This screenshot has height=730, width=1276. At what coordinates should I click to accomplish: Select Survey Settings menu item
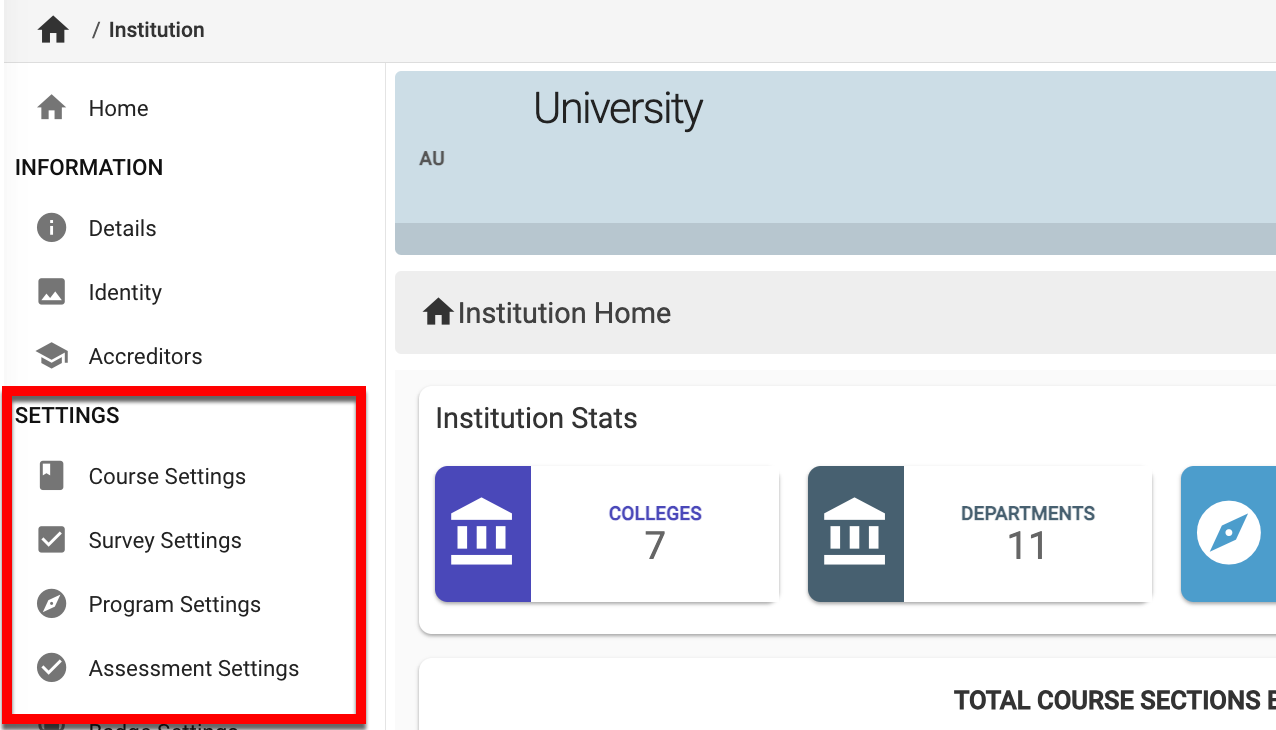click(165, 540)
